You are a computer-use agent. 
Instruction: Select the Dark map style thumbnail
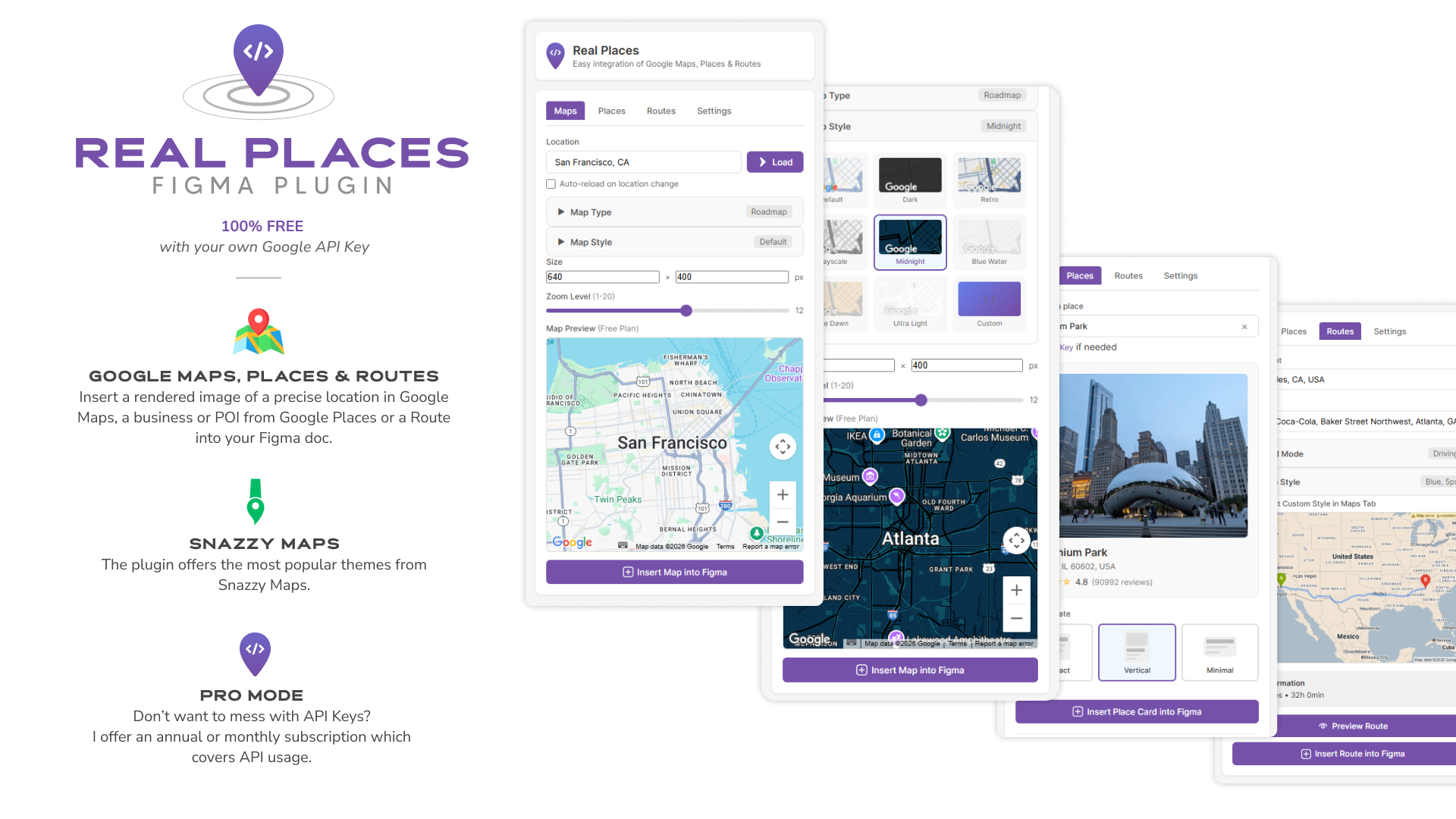click(910, 180)
